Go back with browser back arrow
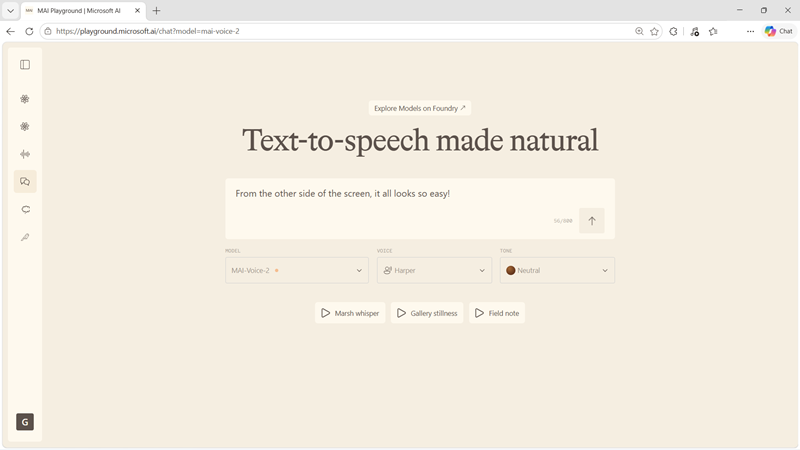The image size is (800, 450). click(x=10, y=31)
